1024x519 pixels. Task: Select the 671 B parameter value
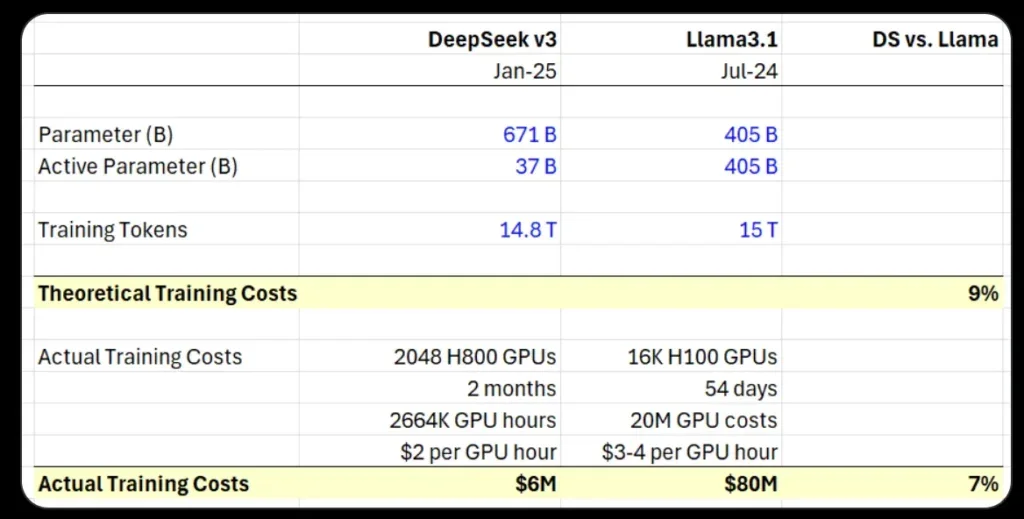click(529, 135)
